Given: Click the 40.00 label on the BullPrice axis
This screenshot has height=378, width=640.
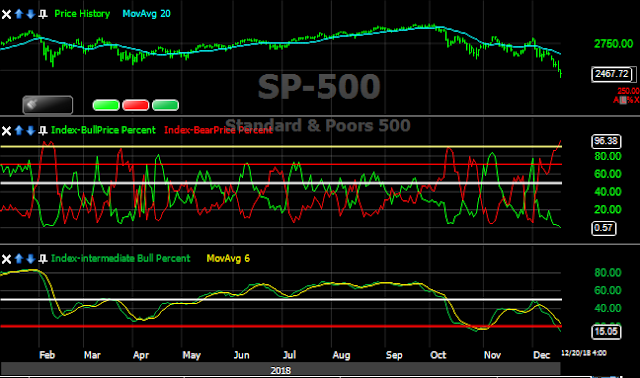Looking at the screenshot, I should (608, 191).
